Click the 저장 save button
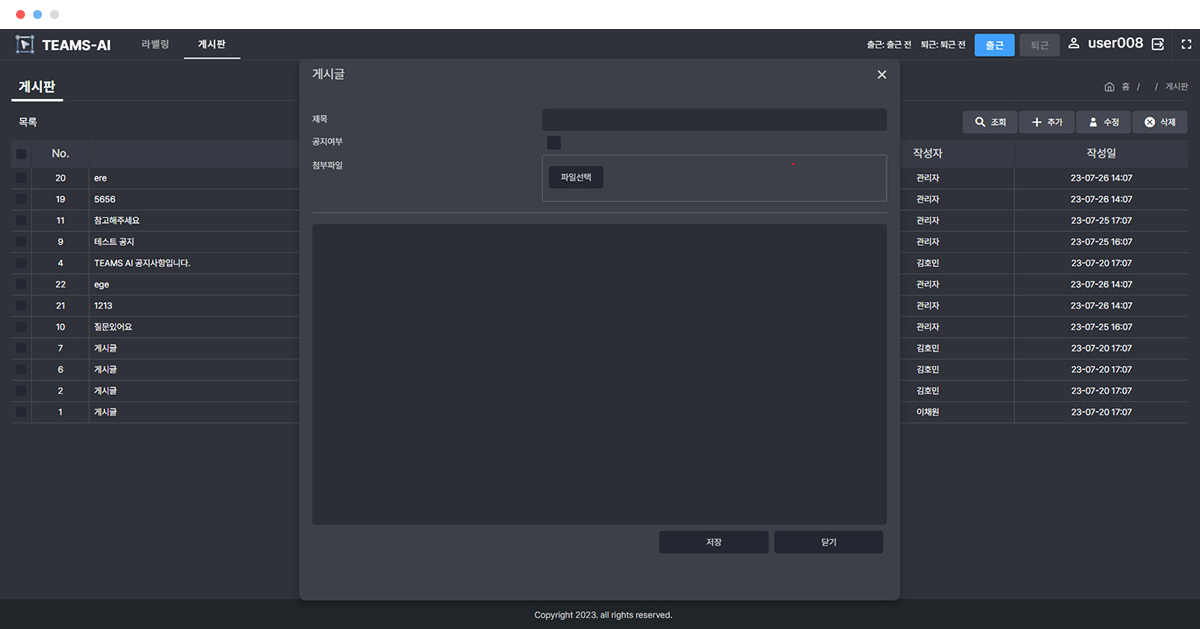The image size is (1200, 629). point(713,542)
